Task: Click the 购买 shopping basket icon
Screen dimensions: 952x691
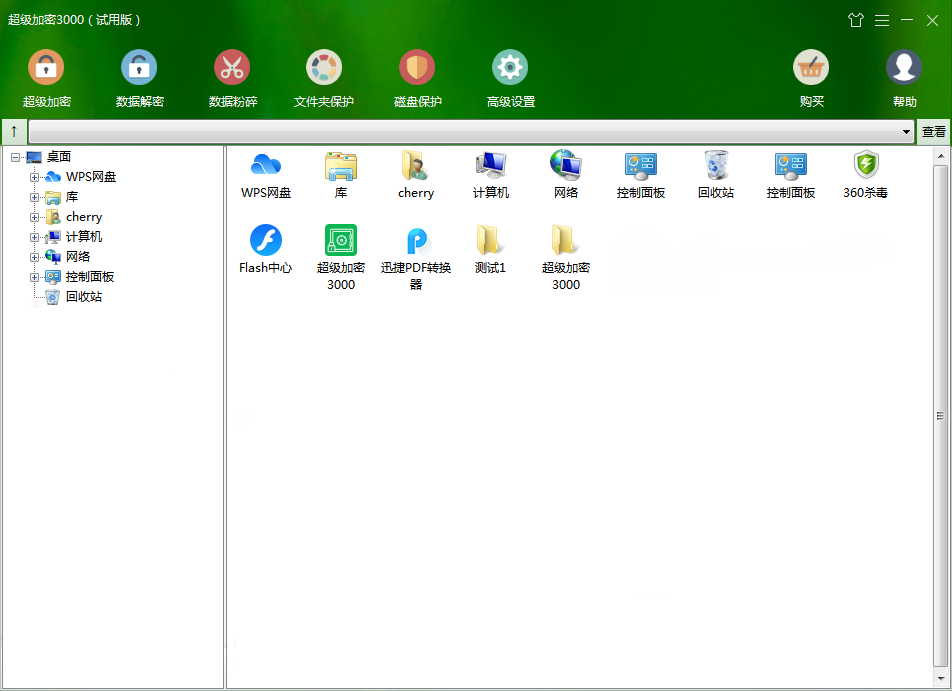Action: pyautogui.click(x=811, y=67)
